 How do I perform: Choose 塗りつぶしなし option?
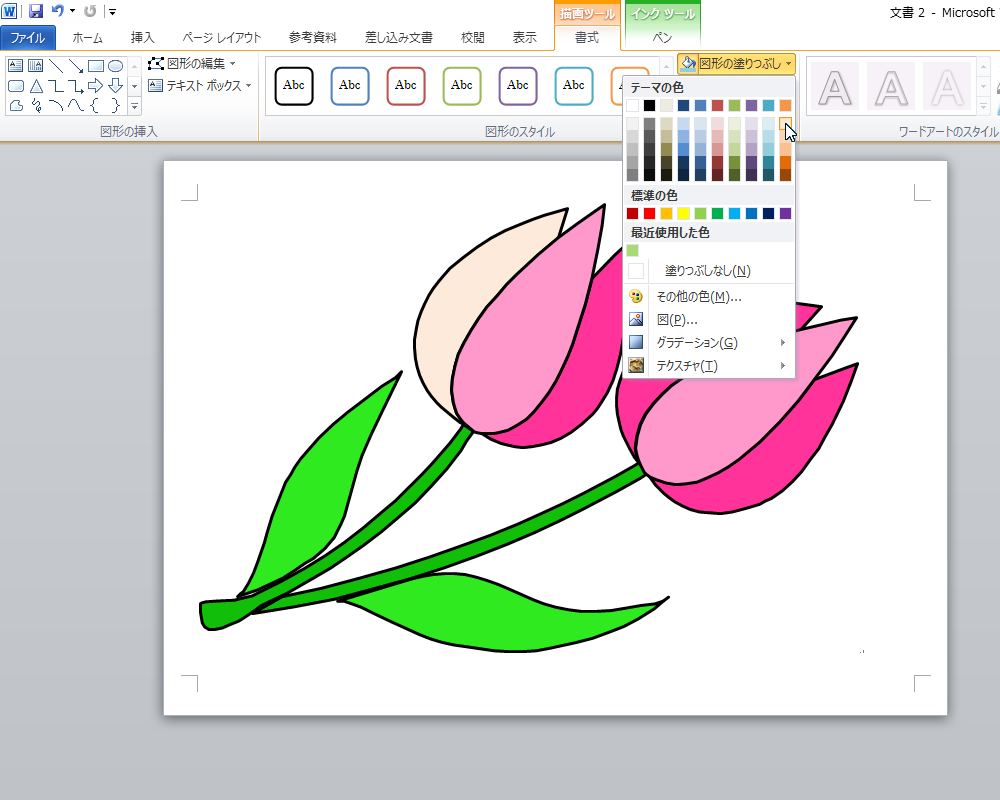pos(707,271)
